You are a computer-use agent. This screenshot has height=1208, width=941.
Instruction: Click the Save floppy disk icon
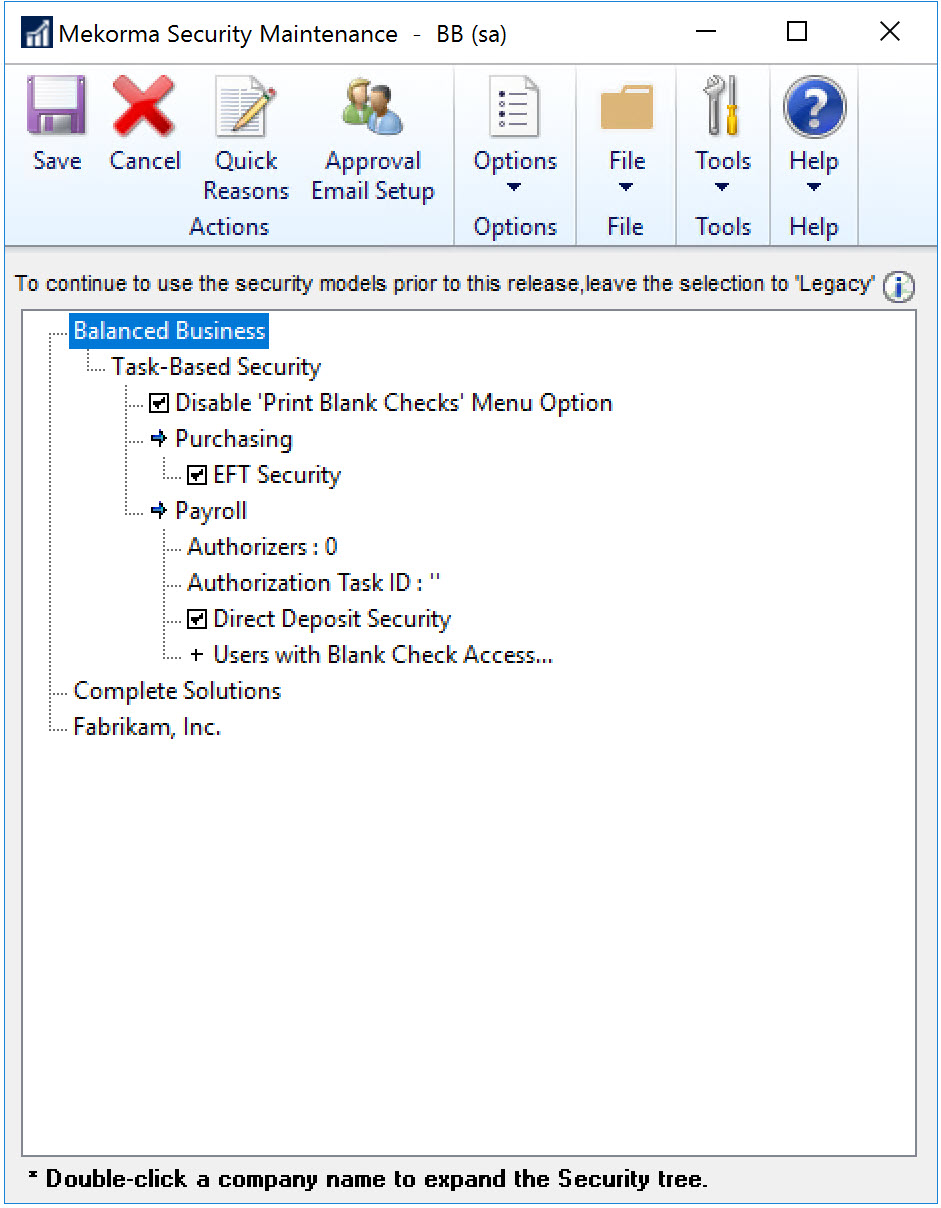tap(56, 108)
